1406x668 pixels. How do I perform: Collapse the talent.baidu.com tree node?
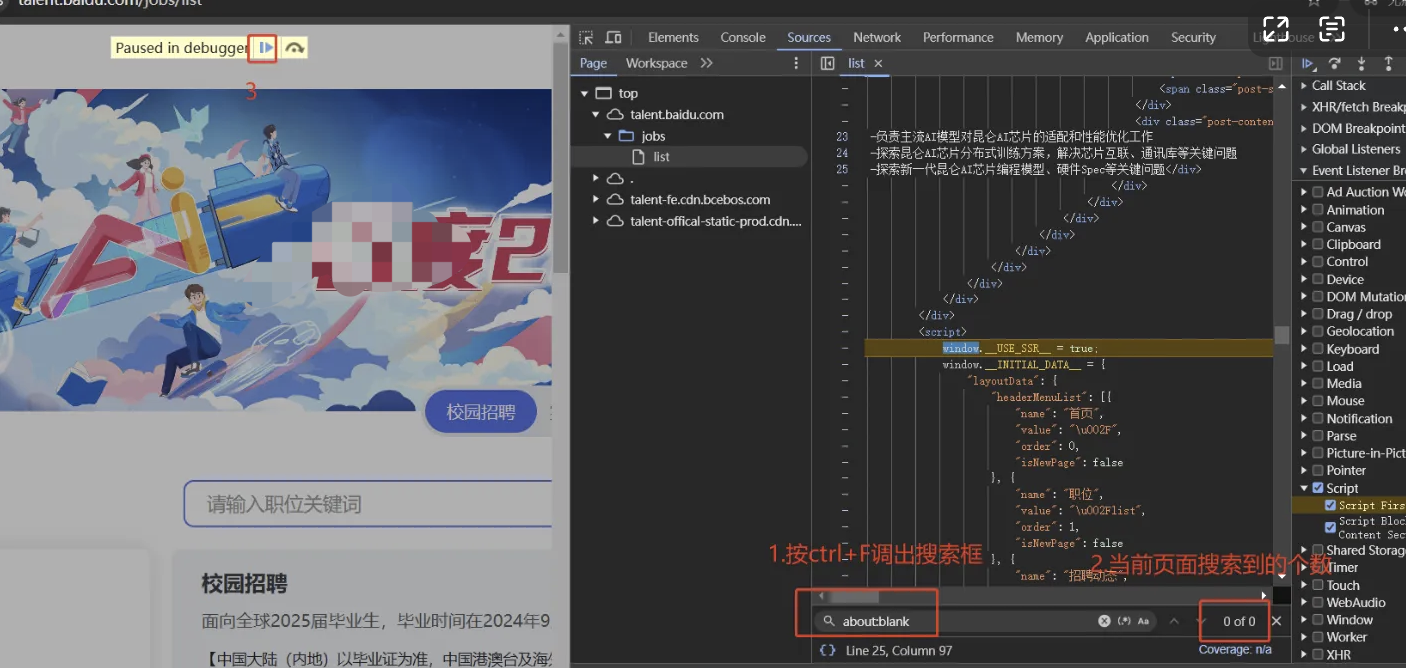596,115
